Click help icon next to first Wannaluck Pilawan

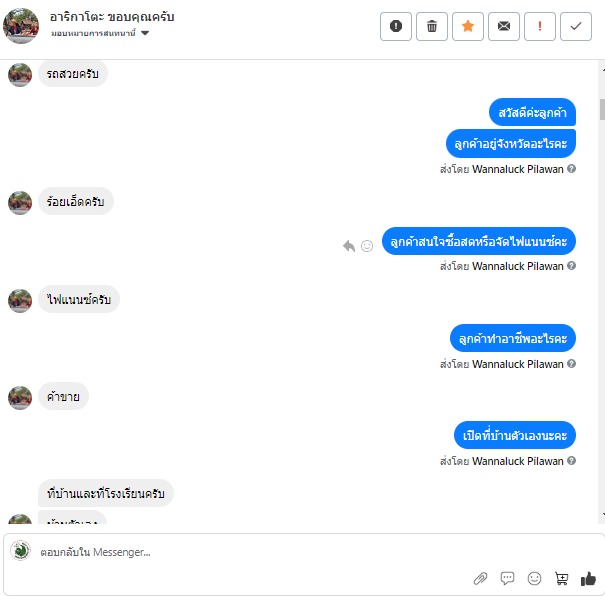pyautogui.click(x=572, y=169)
